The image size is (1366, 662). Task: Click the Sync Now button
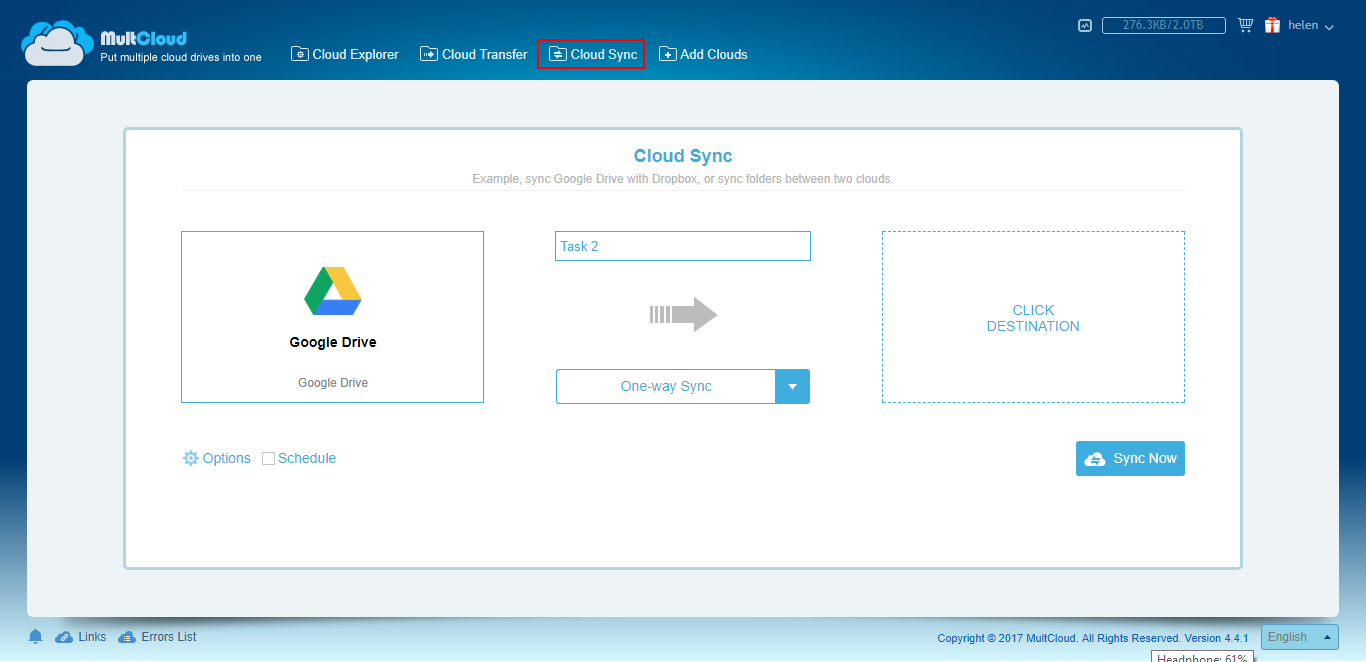click(x=1130, y=458)
